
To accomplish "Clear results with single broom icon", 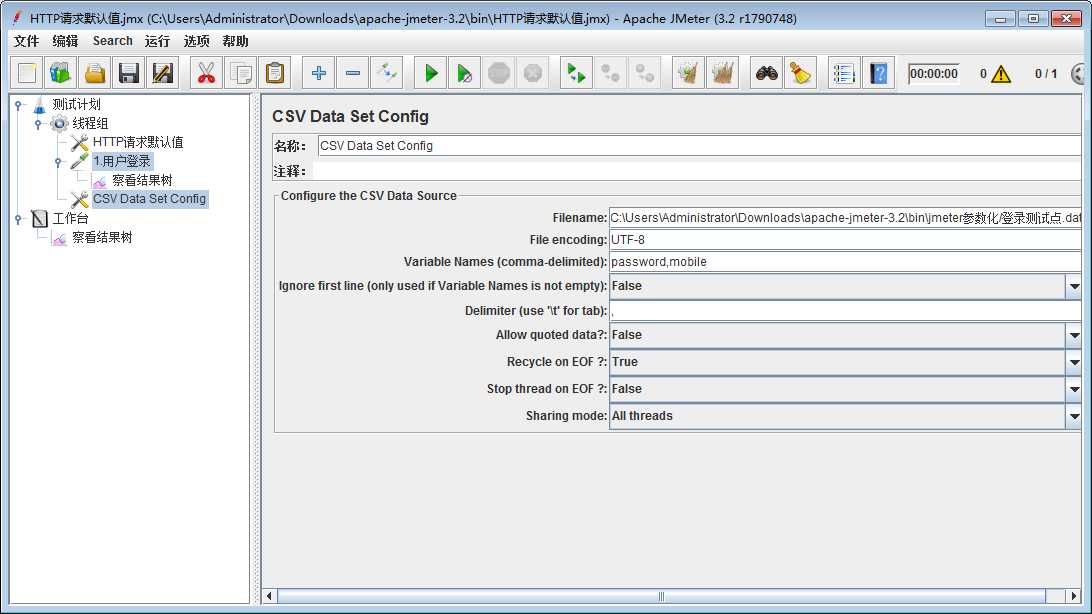I will click(x=688, y=73).
